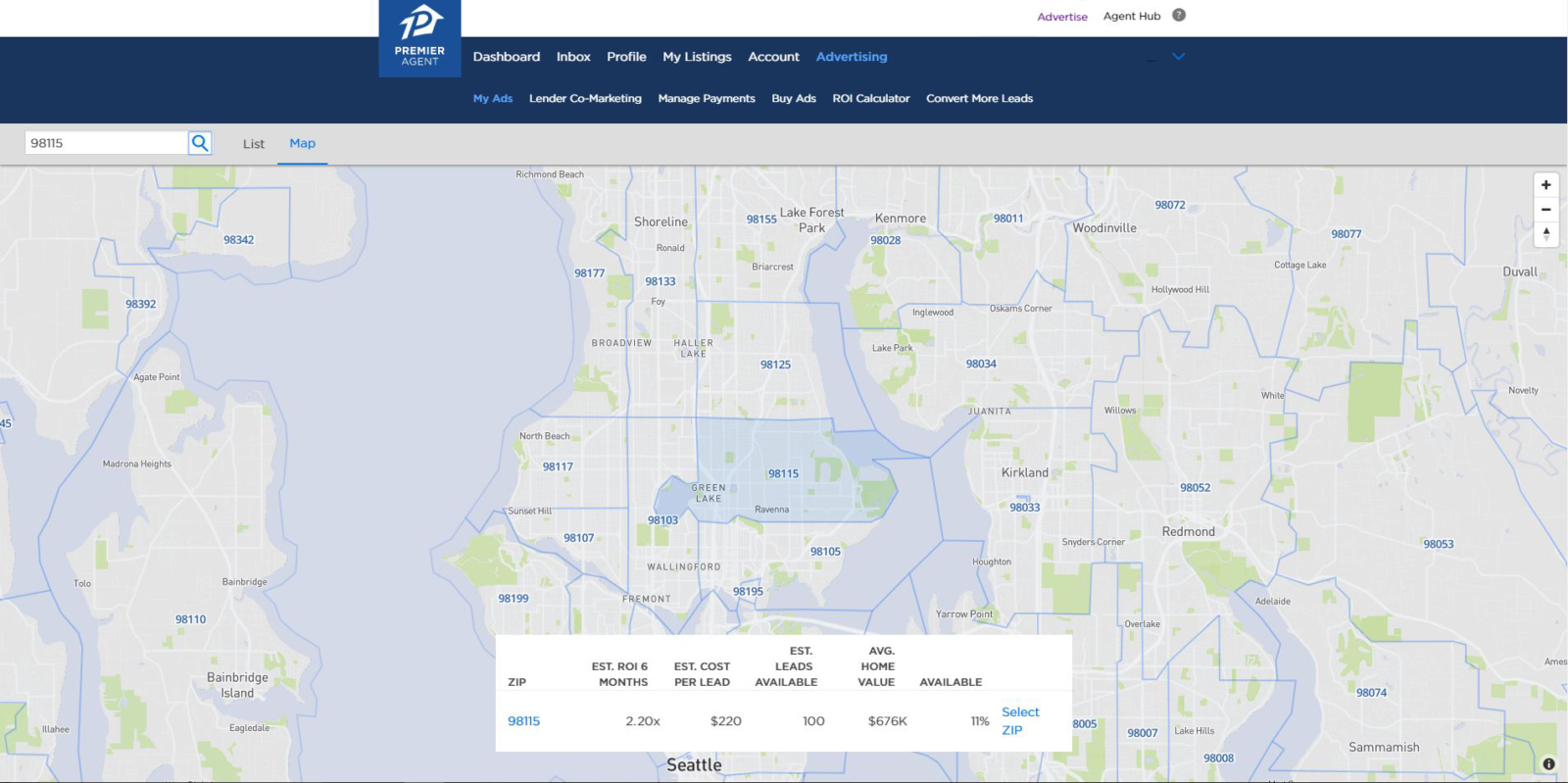The width and height of the screenshot is (1568, 783).
Task: Select ZIP 98033 on the map
Action: [1025, 508]
